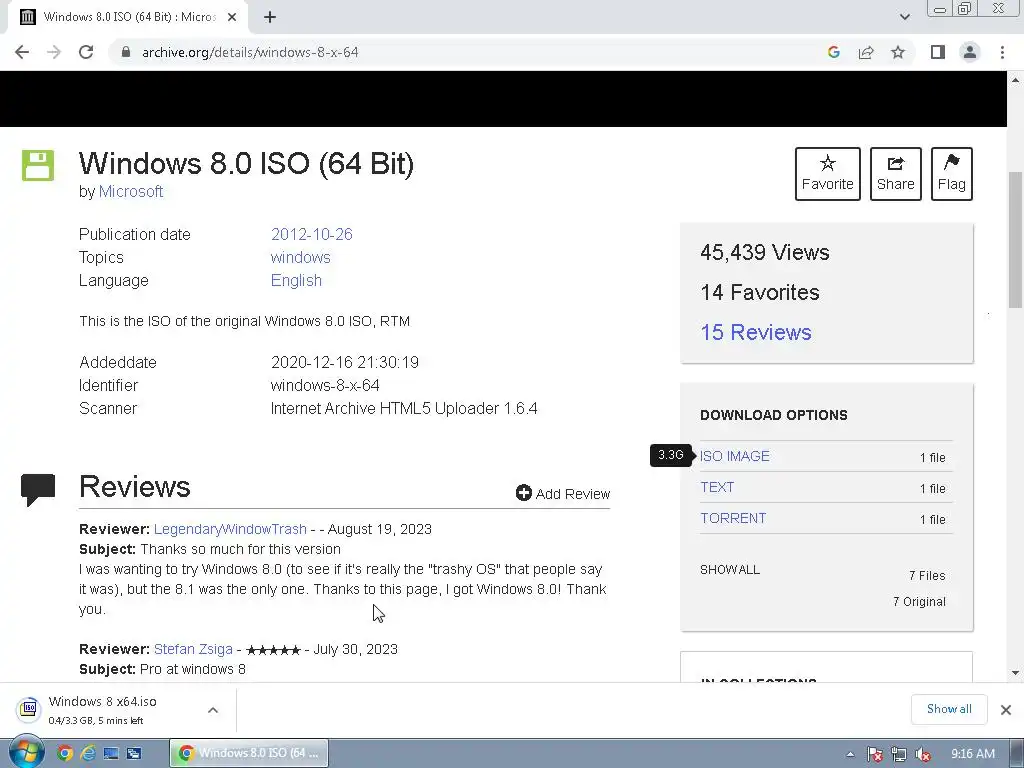Click the 9:16 AM clock
Image resolution: width=1024 pixels, height=768 pixels.
pos(972,754)
